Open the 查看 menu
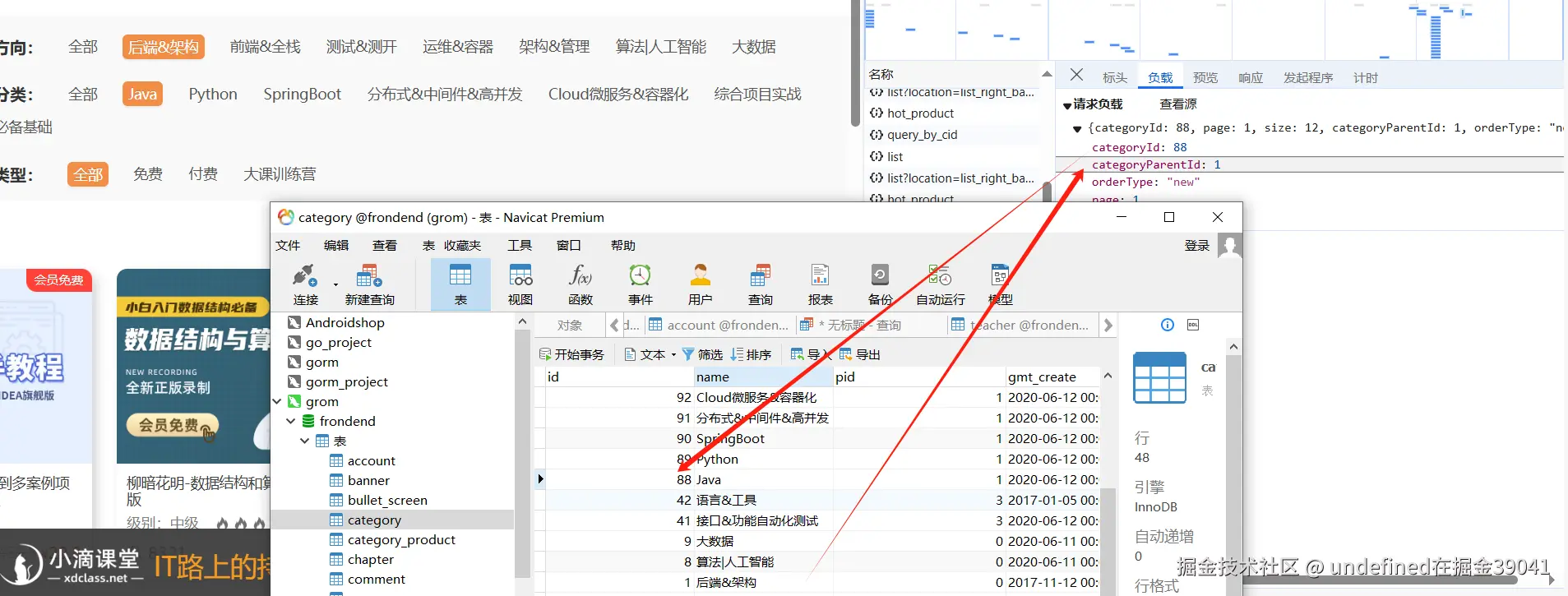The width and height of the screenshot is (1568, 596). (385, 246)
